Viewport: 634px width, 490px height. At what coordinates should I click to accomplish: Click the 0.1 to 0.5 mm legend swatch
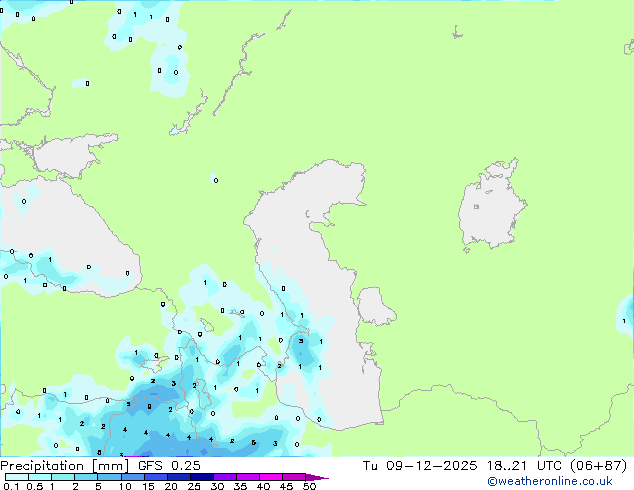tap(17, 477)
